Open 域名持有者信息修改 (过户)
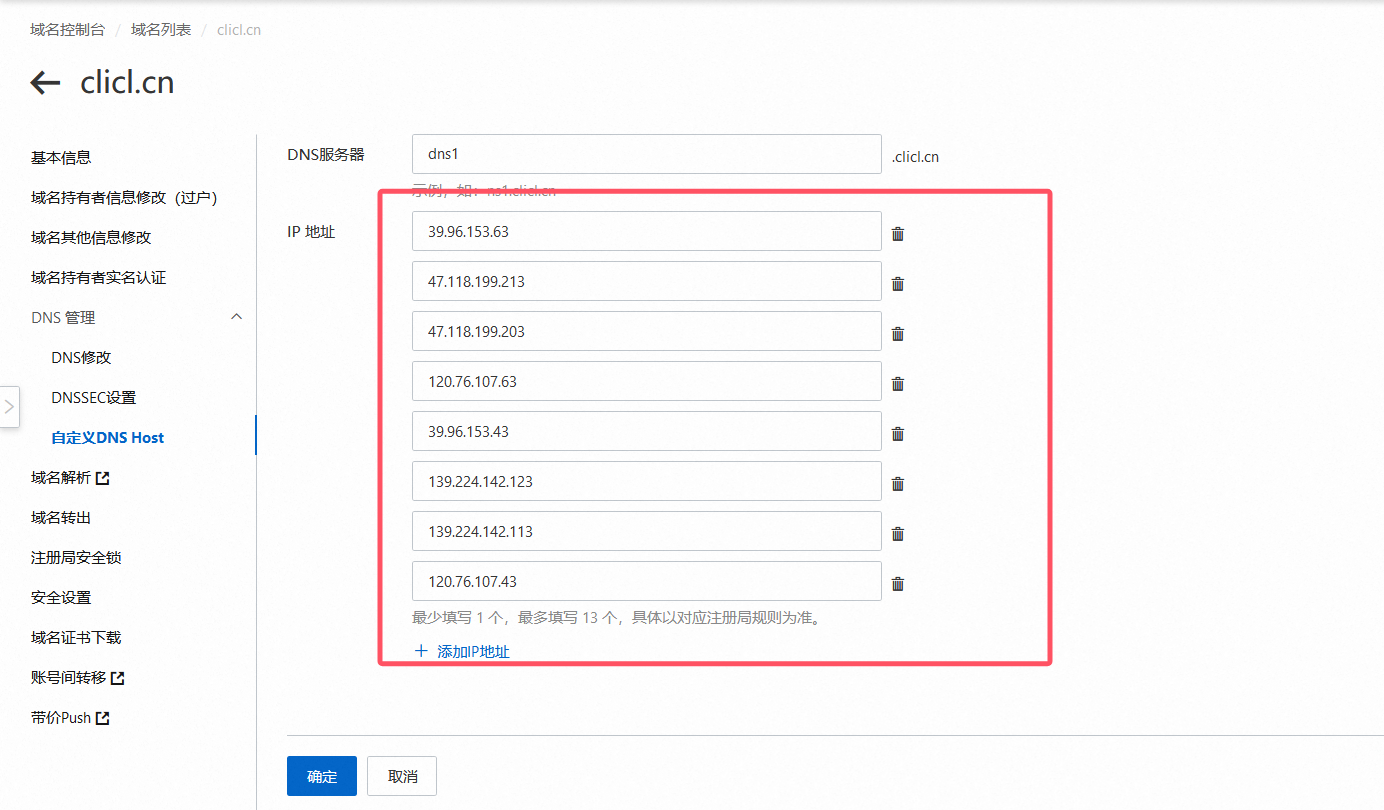Screen dimensions: 1384x810 click(x=124, y=198)
